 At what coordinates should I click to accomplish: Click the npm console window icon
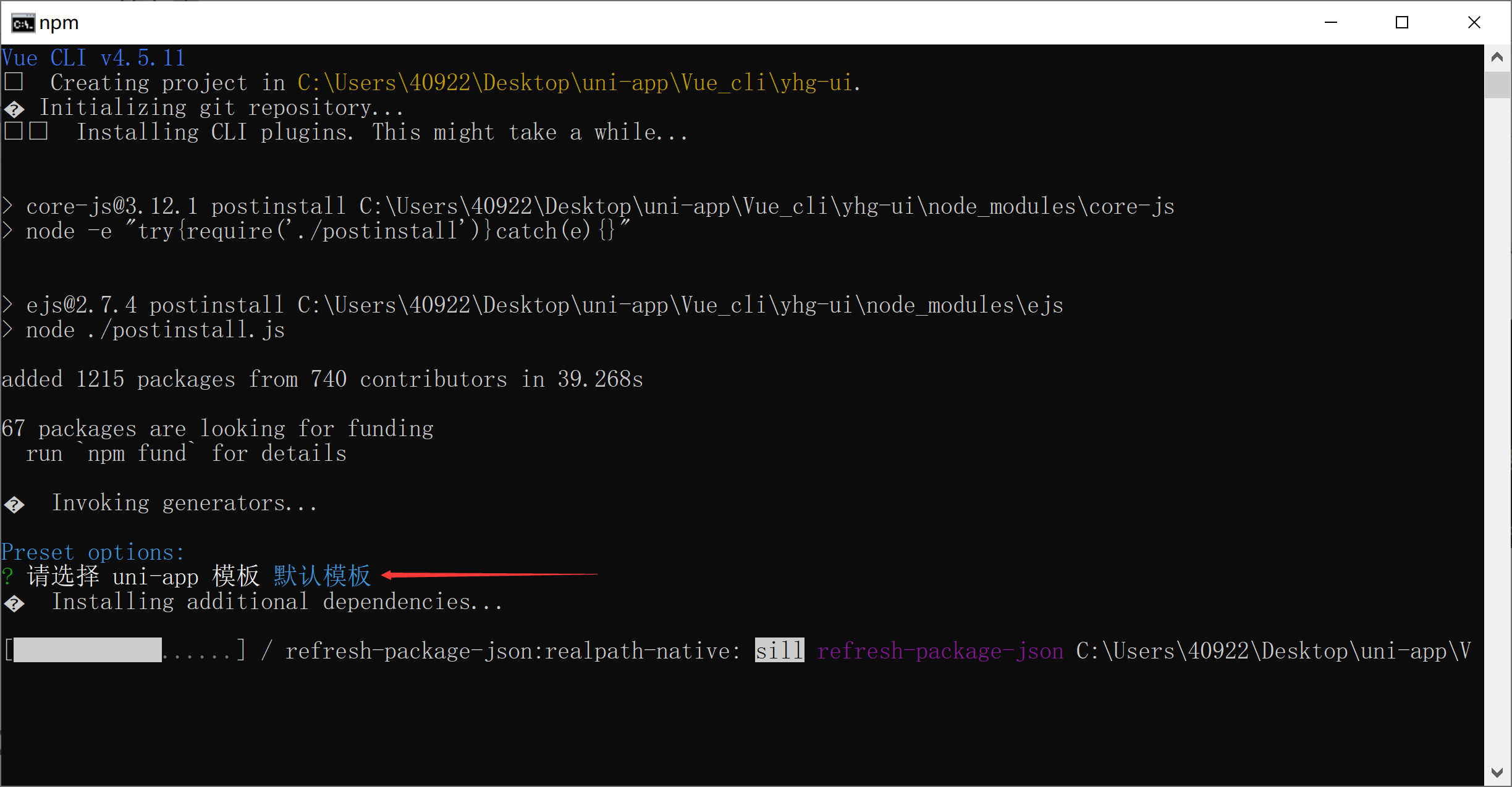point(23,23)
